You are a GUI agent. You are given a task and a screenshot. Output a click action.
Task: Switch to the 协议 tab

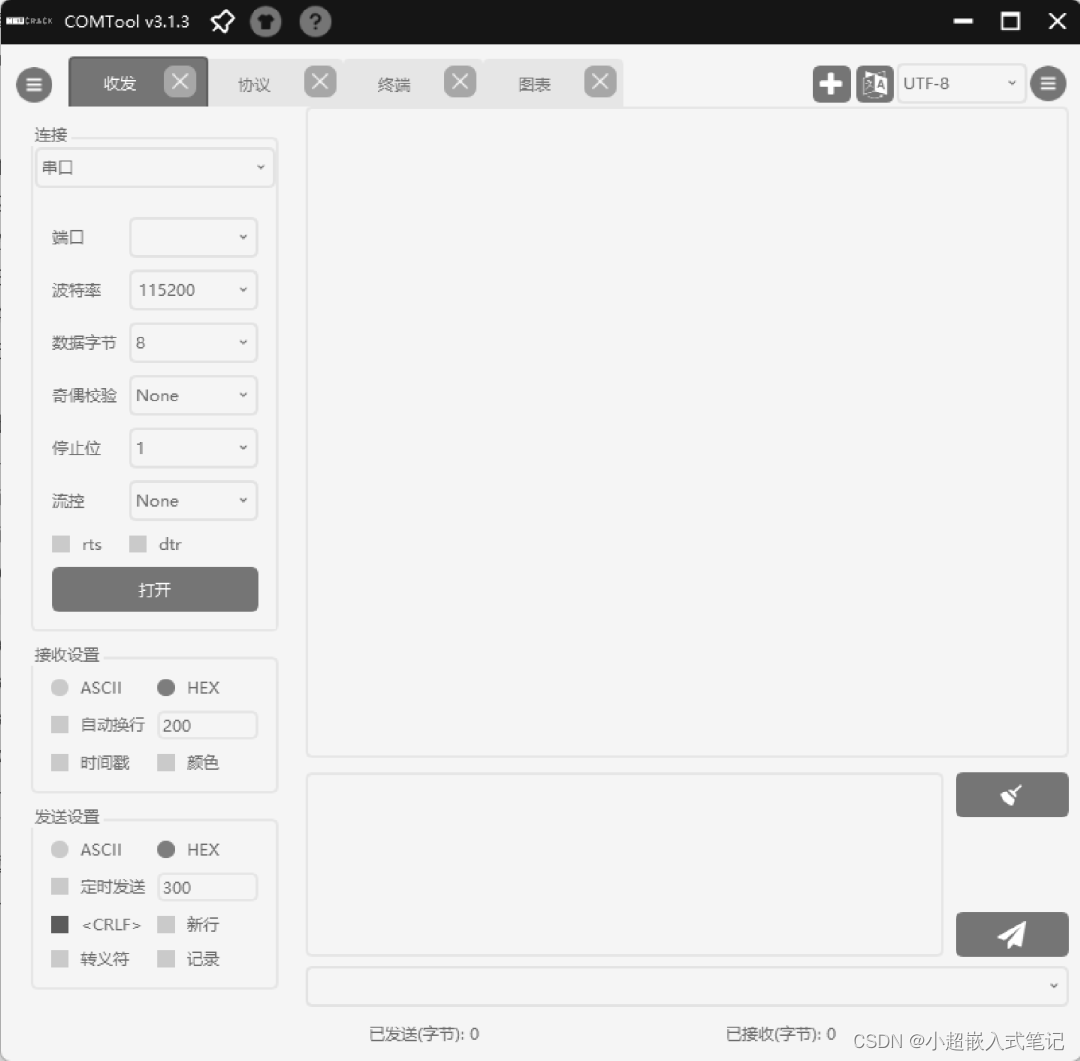point(252,84)
